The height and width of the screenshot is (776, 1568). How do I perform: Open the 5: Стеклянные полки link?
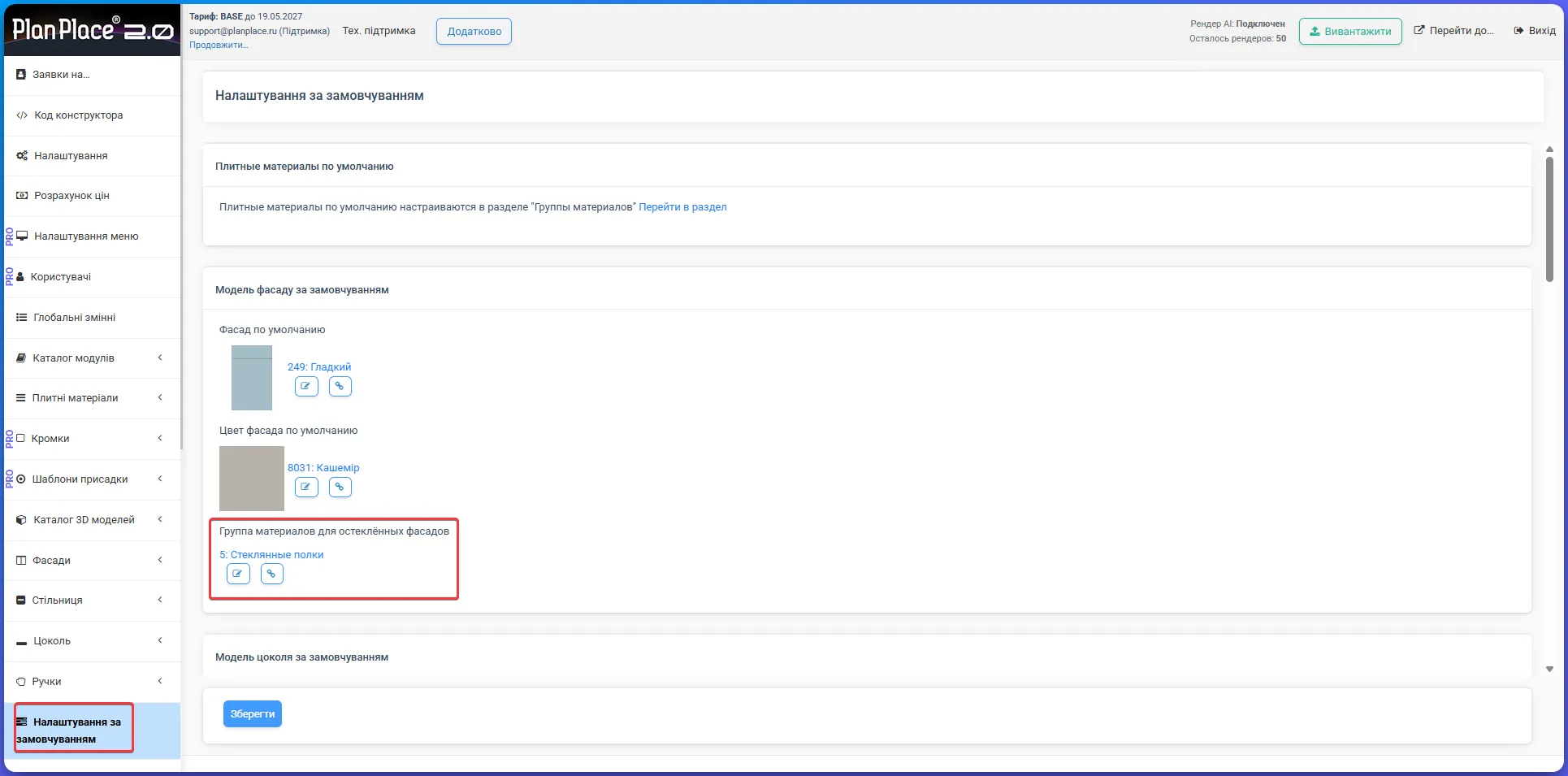(x=271, y=555)
